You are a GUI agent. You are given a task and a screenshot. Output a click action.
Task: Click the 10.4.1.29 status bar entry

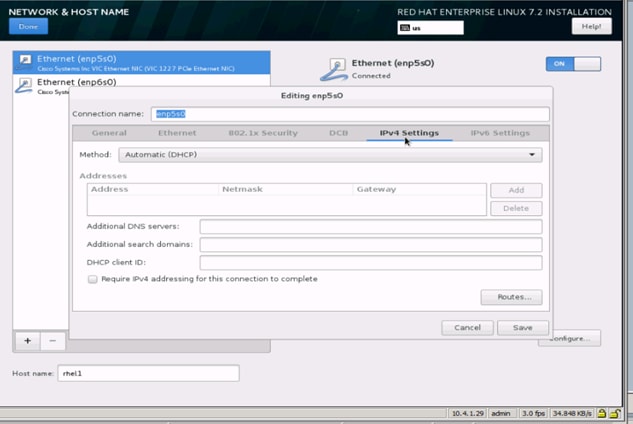[467, 414]
